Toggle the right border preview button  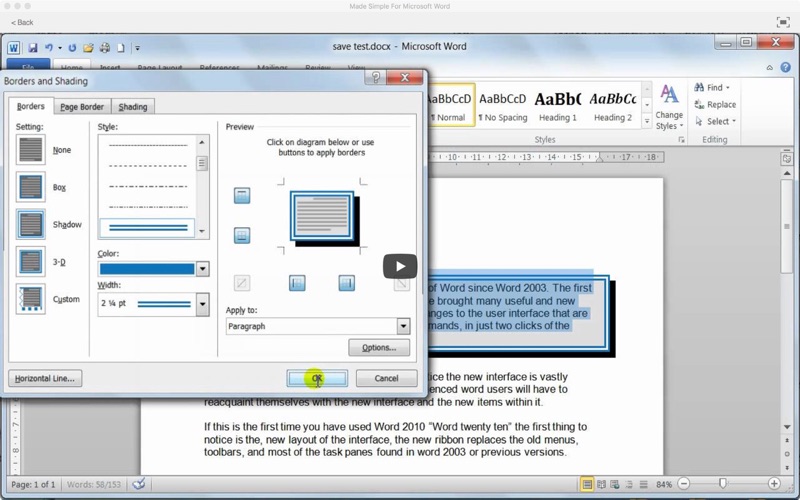346,283
